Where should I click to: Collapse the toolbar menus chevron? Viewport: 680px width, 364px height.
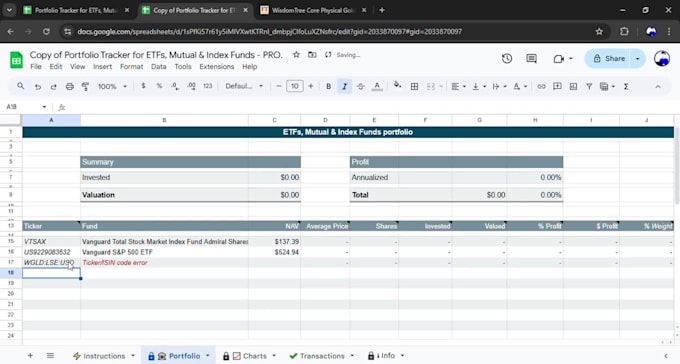[x=658, y=86]
